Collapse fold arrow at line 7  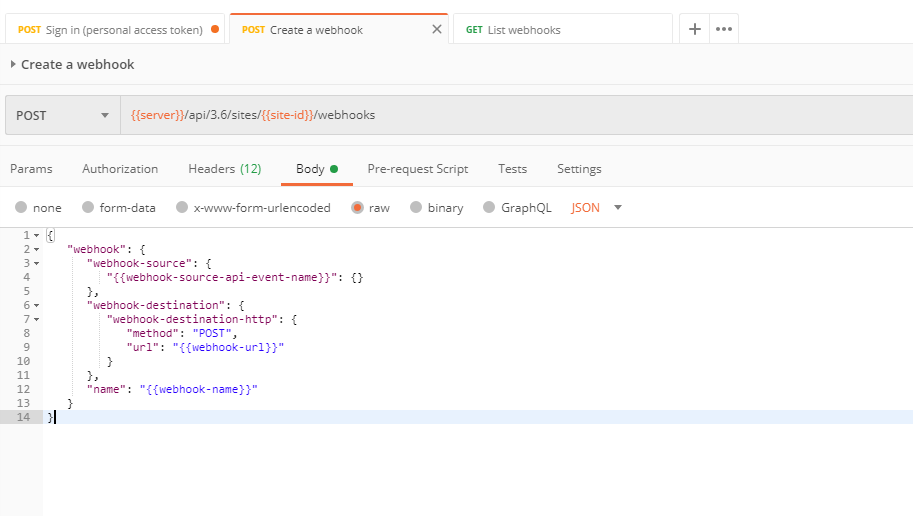[x=37, y=319]
